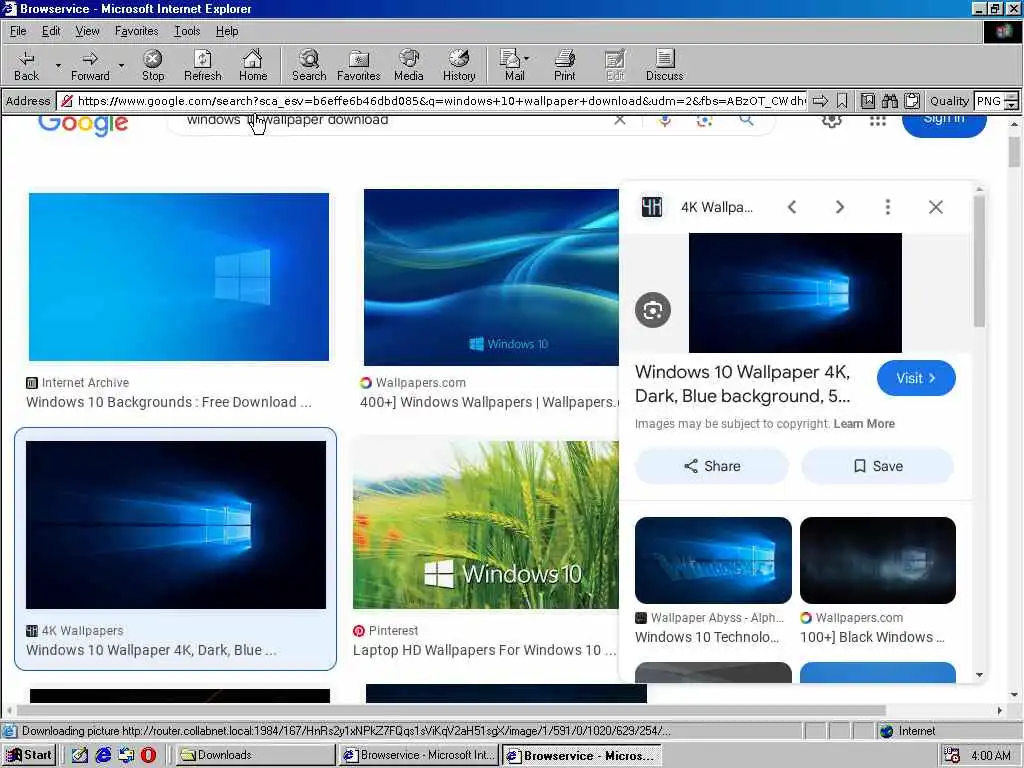Click the Forward toolbar button

90,65
